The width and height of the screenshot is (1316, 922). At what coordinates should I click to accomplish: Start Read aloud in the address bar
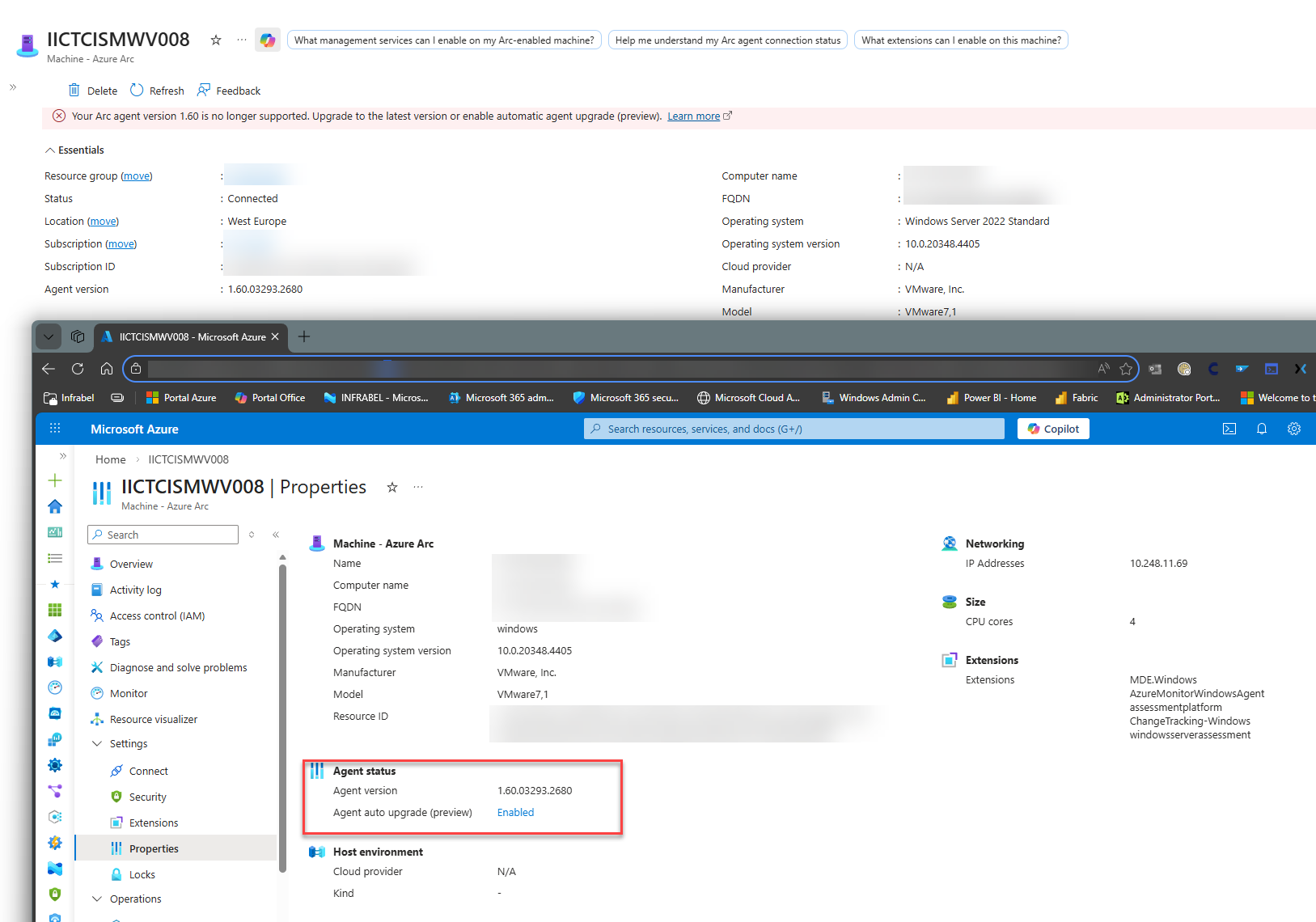tap(1104, 369)
